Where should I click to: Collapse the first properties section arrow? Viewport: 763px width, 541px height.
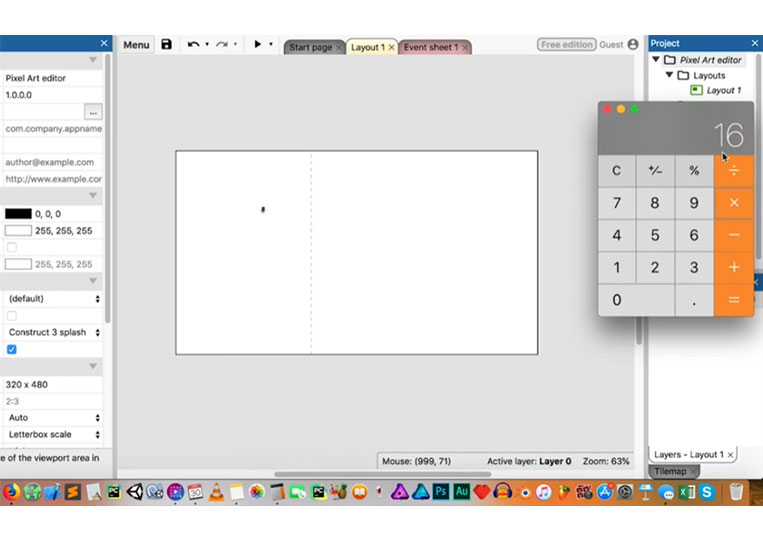[x=92, y=60]
